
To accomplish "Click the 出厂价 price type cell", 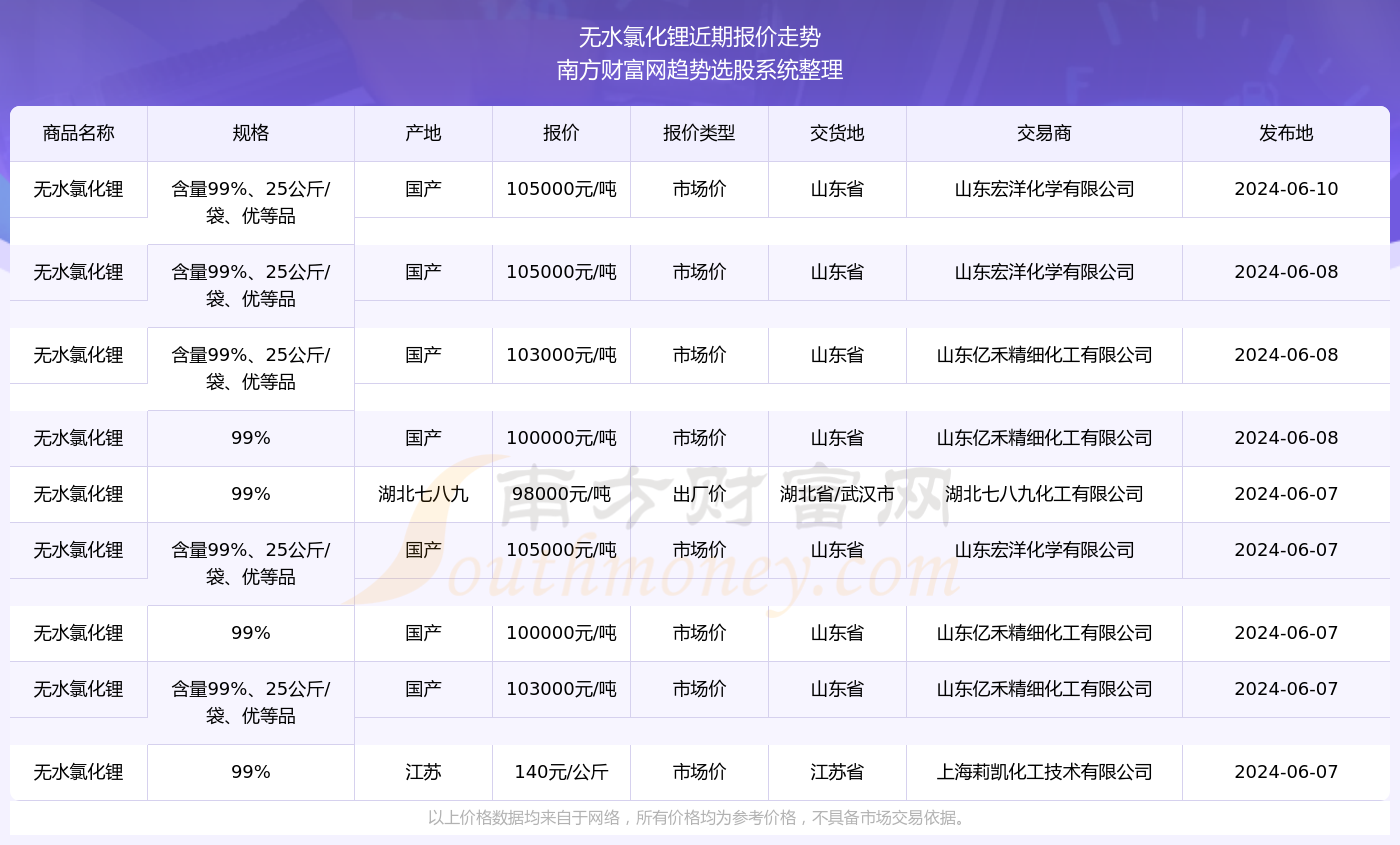I will tap(699, 494).
